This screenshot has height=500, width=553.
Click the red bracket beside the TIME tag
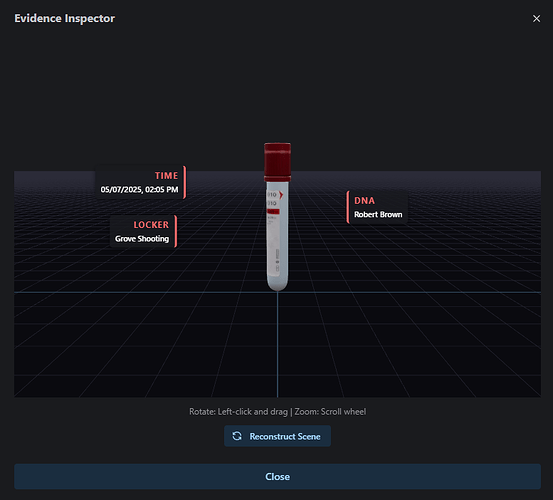coord(184,182)
